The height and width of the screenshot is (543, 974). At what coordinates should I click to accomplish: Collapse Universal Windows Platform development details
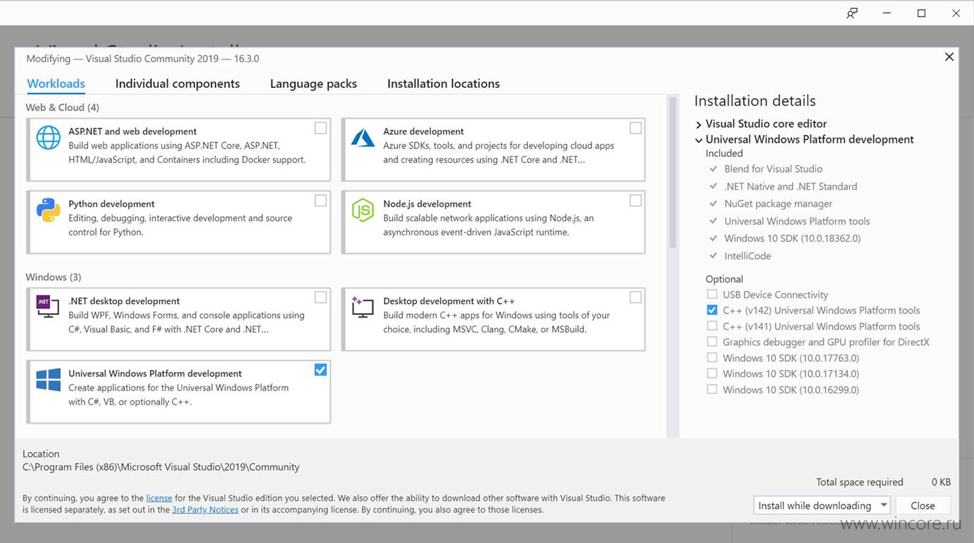pos(699,140)
